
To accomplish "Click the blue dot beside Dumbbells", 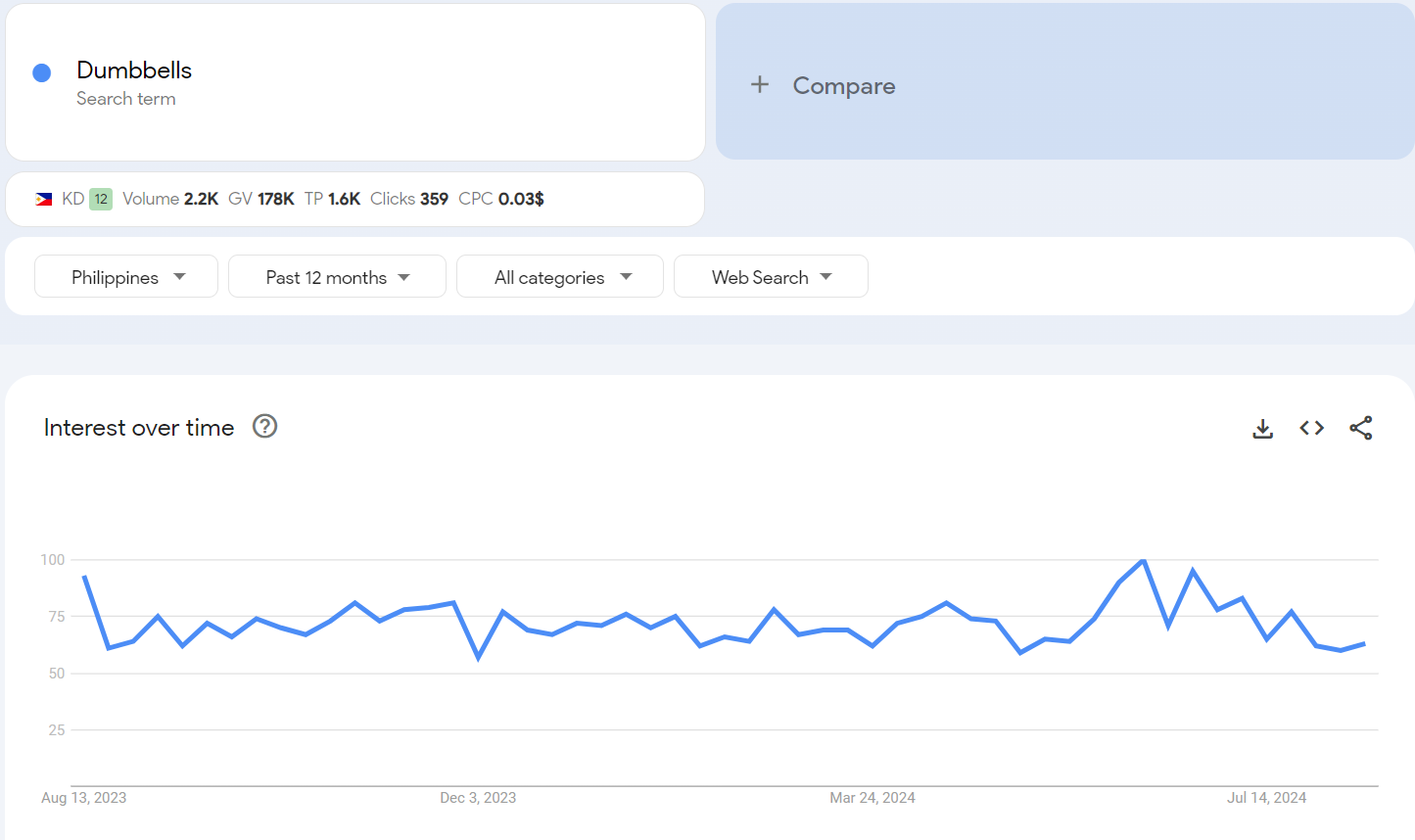I will click(42, 72).
